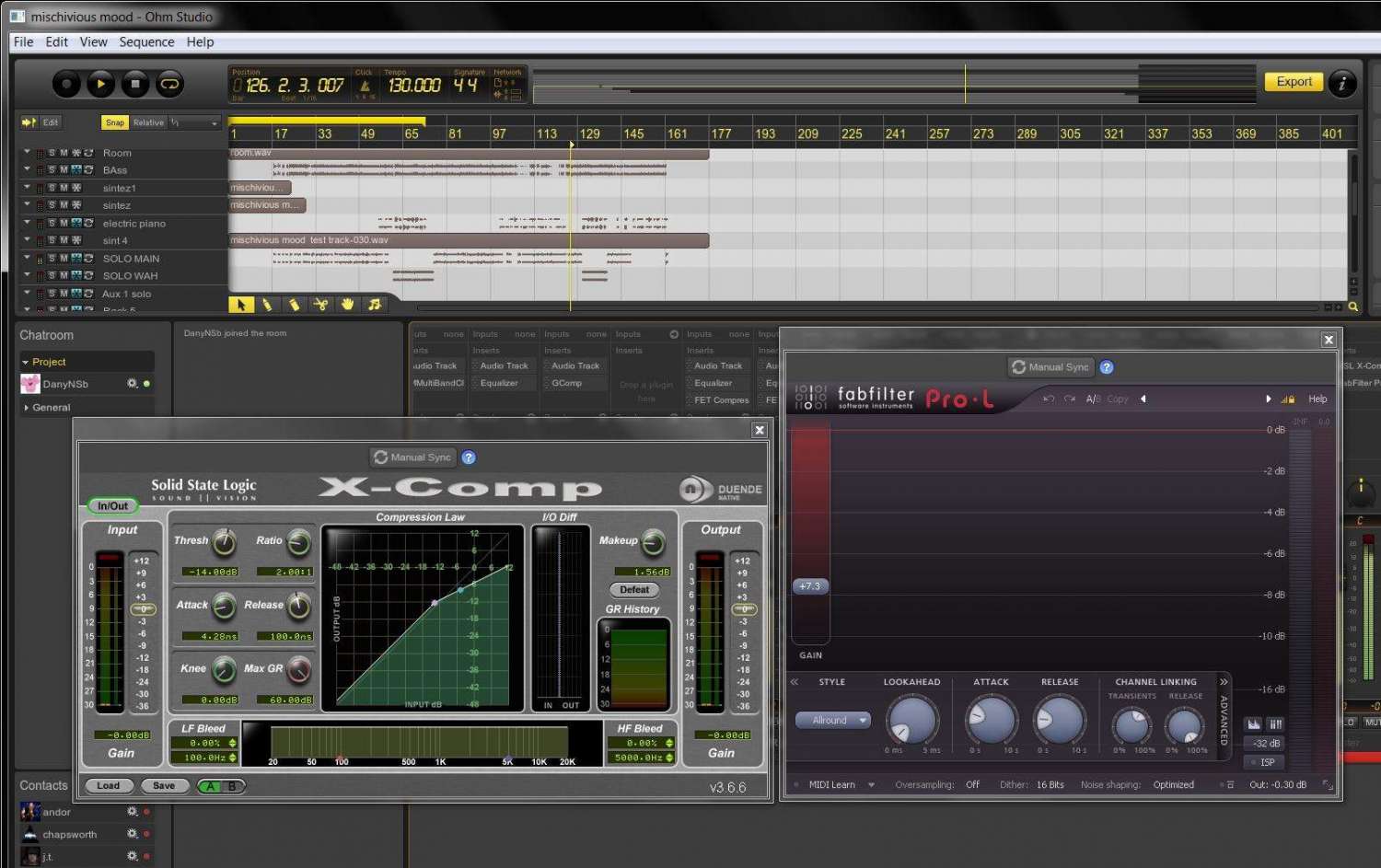Click the Record button in the transport
Image resolution: width=1381 pixels, height=868 pixels.
click(65, 85)
